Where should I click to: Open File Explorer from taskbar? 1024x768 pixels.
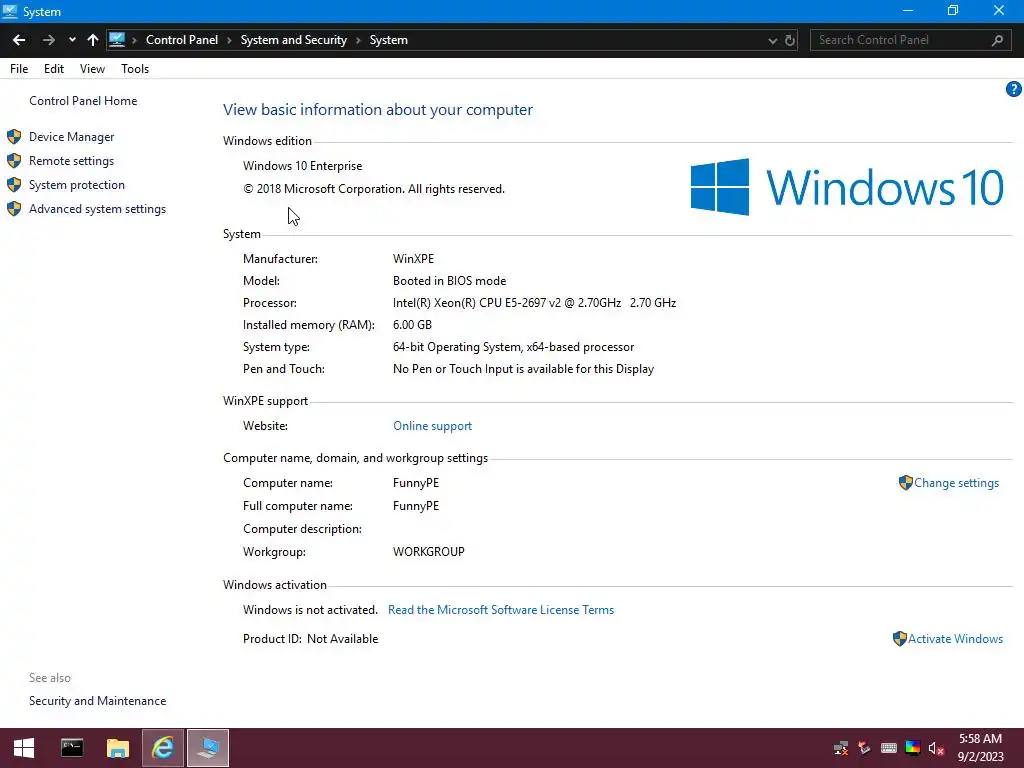pos(118,748)
